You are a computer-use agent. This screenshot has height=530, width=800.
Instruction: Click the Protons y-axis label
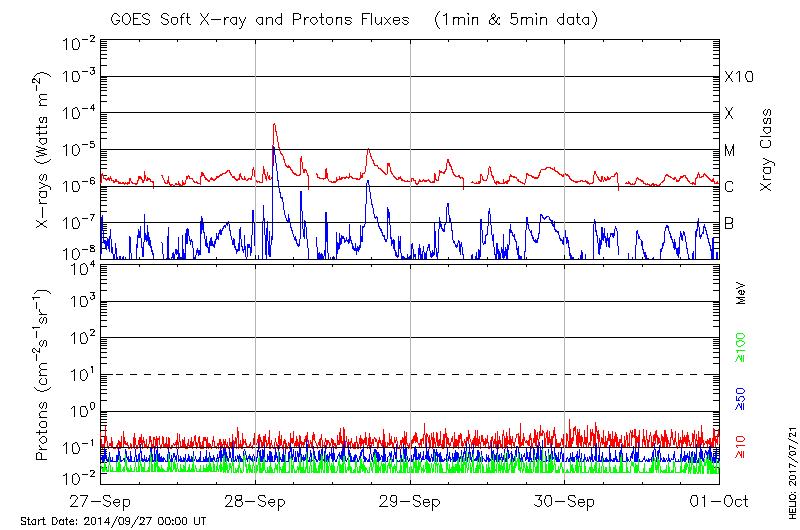(x=44, y=375)
